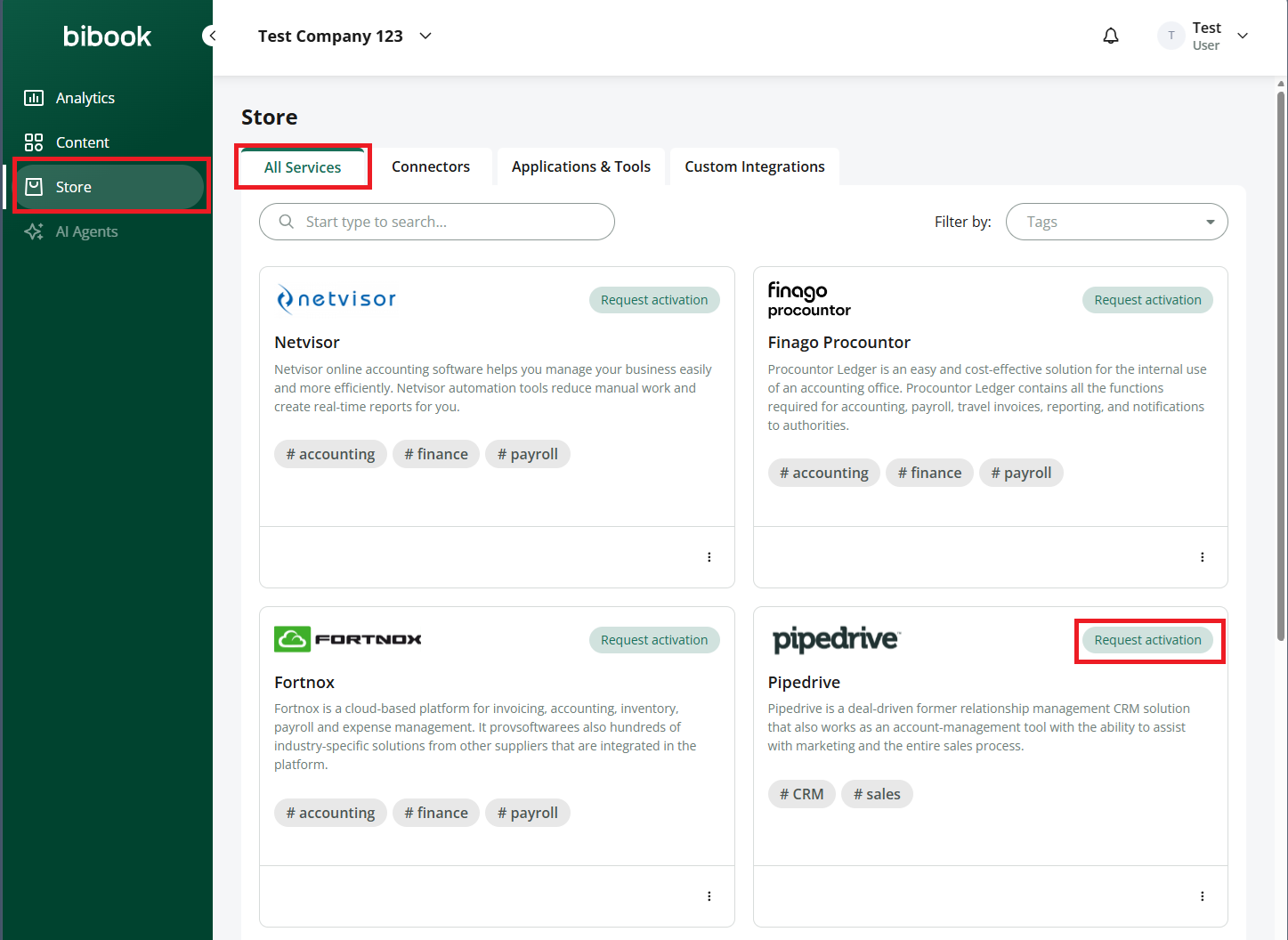Open Finago Procountor card's three-dot menu
The width and height of the screenshot is (1288, 940).
click(x=1203, y=557)
